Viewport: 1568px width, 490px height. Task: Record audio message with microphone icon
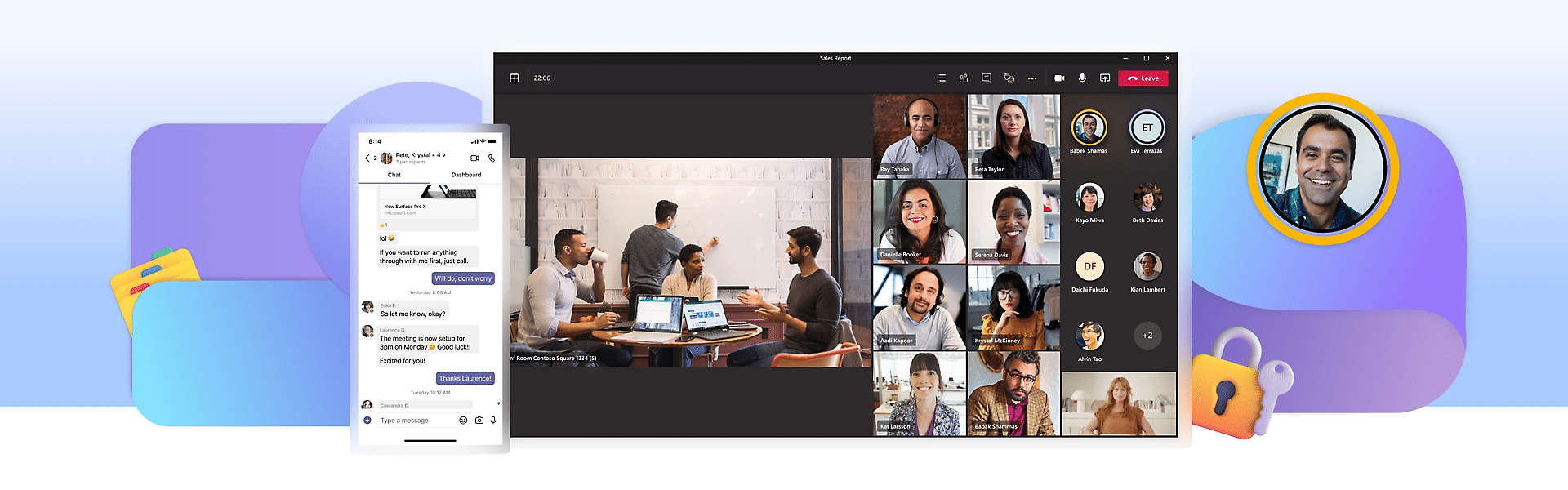[x=493, y=421]
